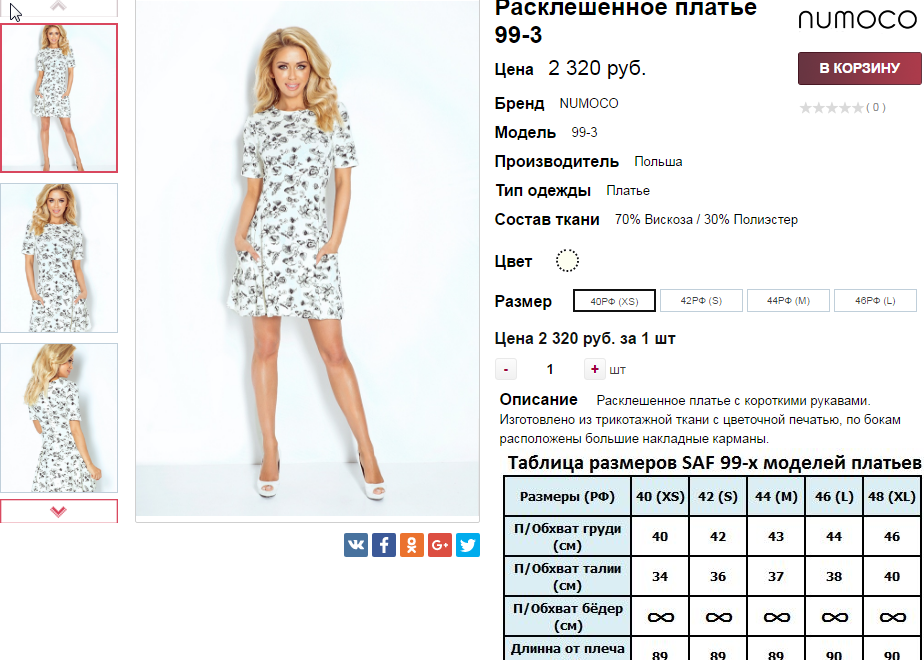Screen dimensions: 924x660
Task: Decrease quantity with minus button
Action: (506, 369)
